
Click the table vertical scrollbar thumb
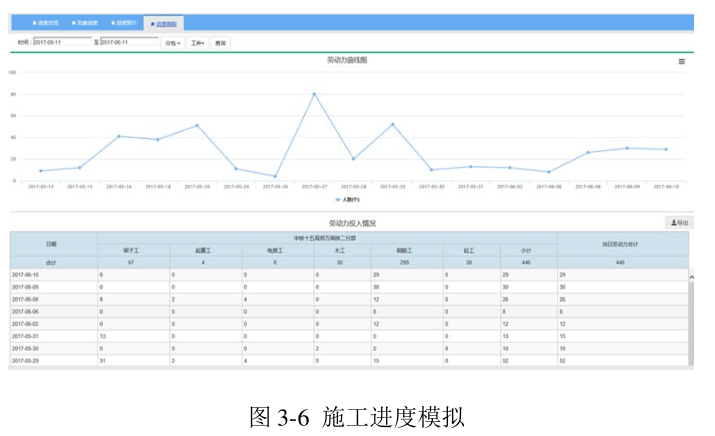[x=691, y=324]
